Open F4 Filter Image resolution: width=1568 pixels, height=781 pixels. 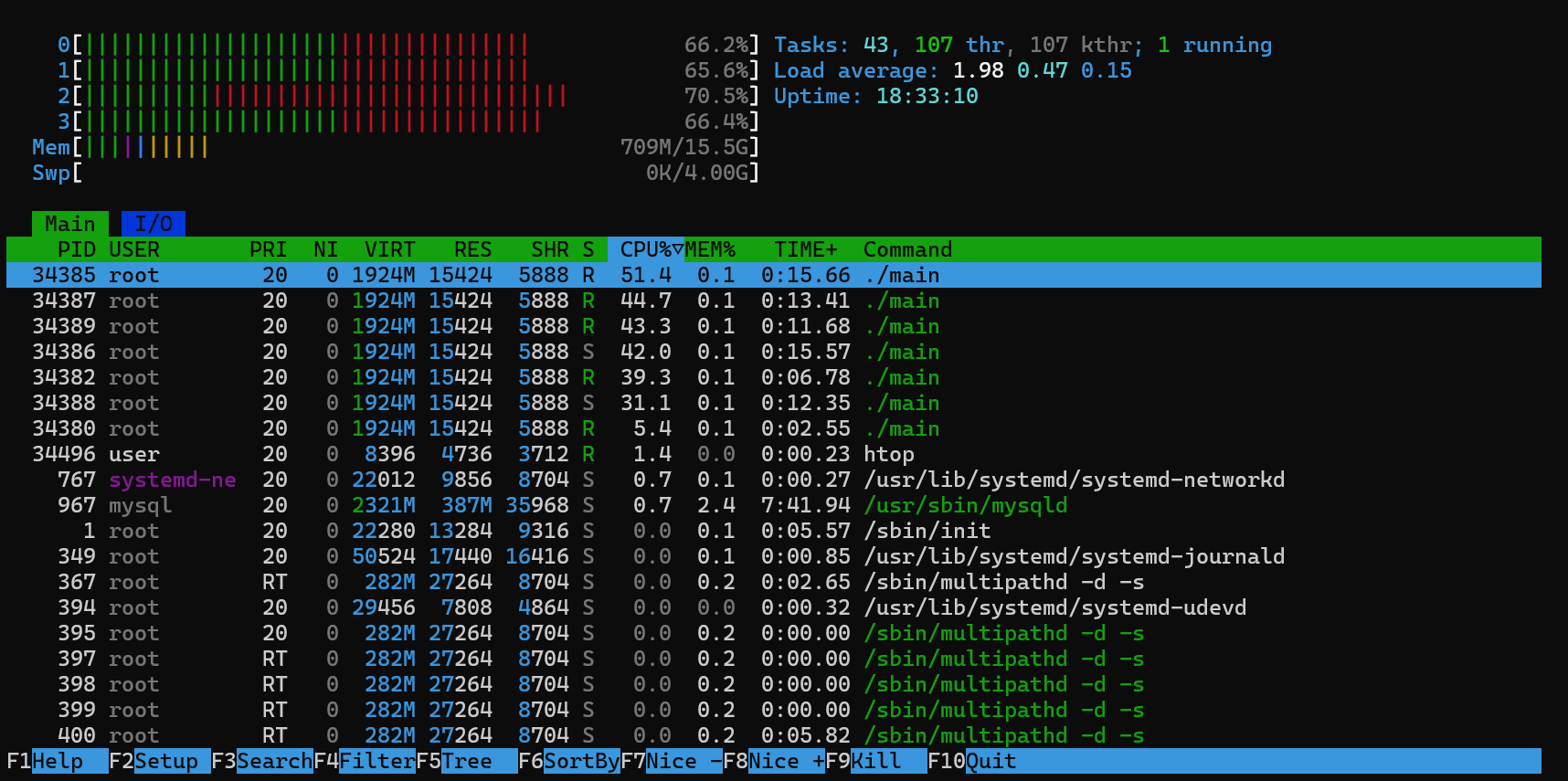[x=365, y=761]
